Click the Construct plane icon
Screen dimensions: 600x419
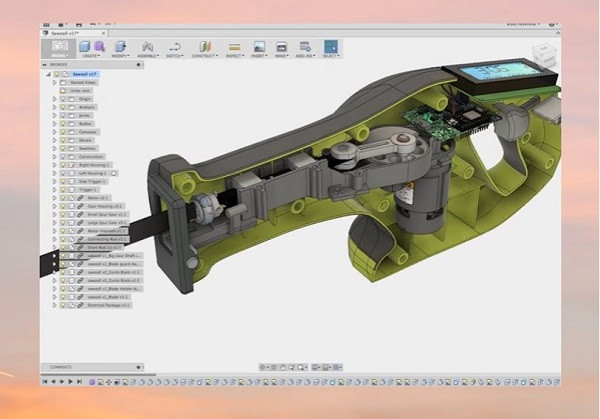click(x=205, y=47)
